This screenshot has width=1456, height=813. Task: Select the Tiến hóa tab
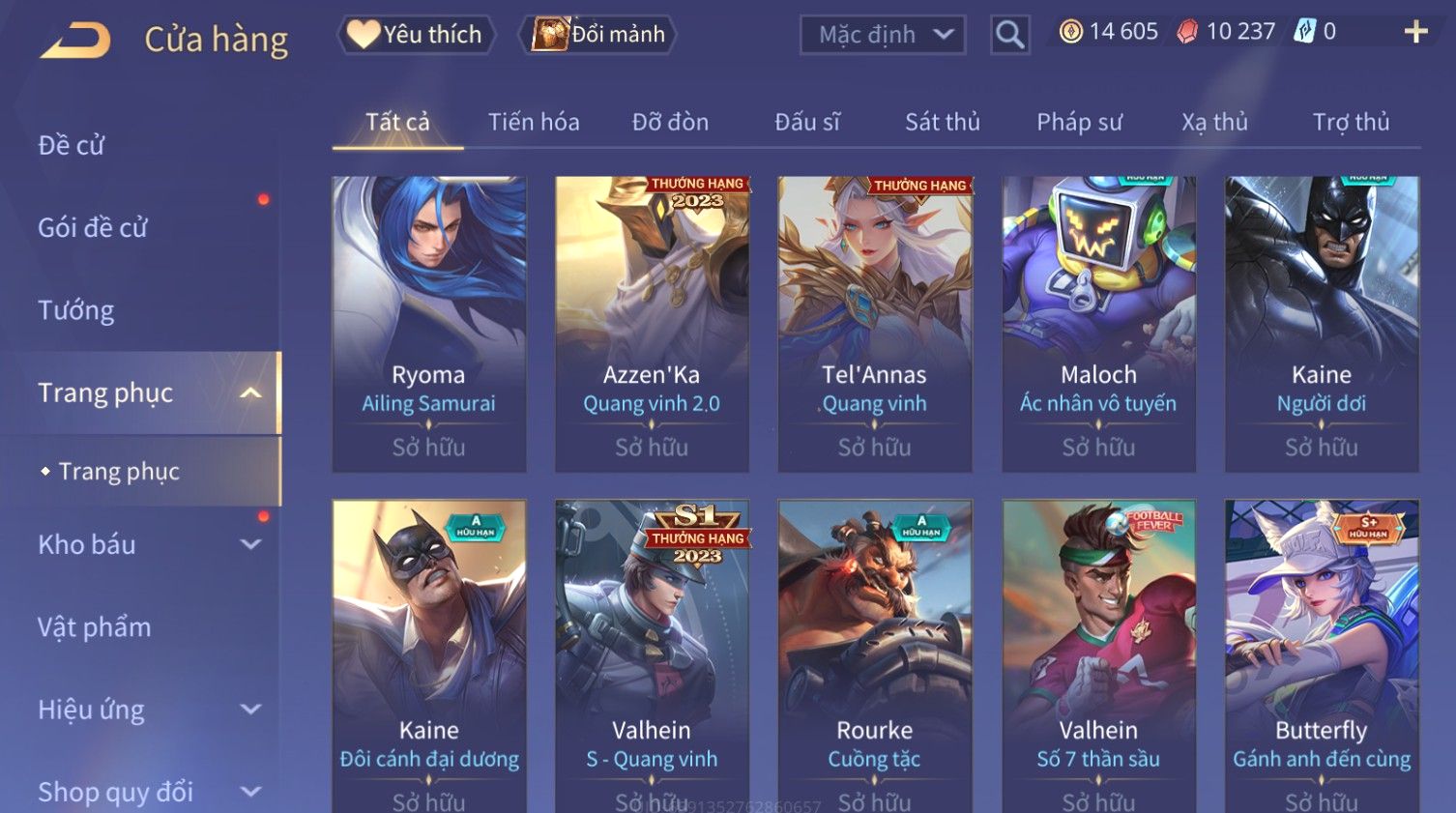(534, 122)
